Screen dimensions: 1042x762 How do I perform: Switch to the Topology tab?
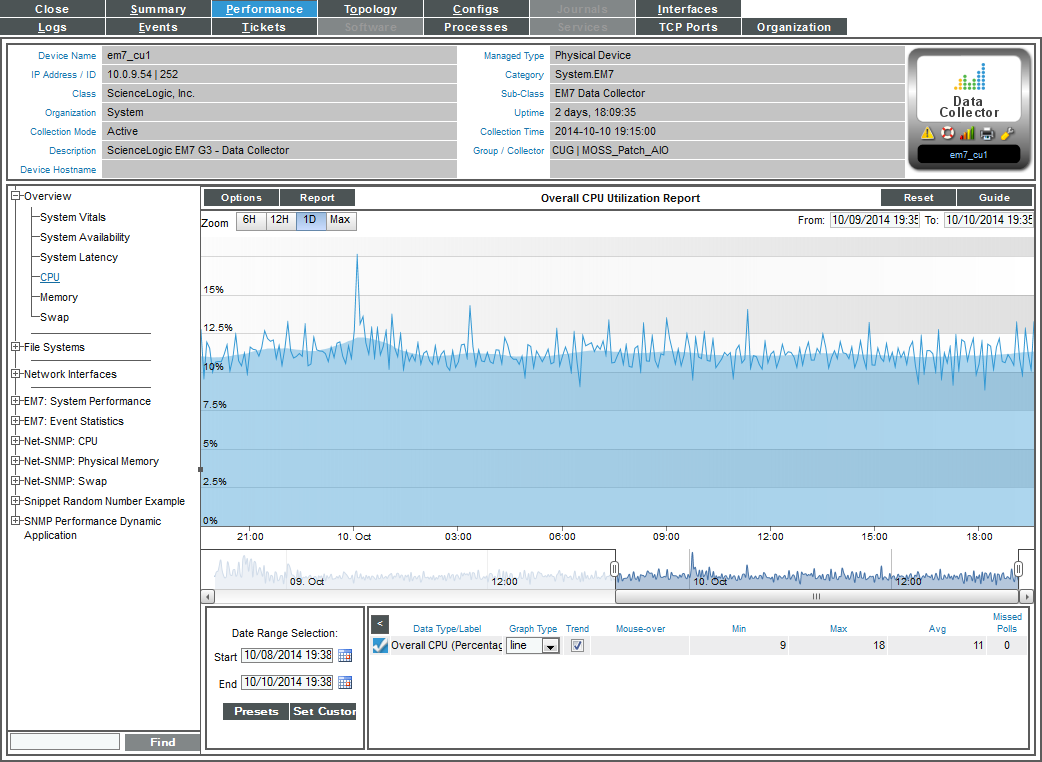point(370,9)
